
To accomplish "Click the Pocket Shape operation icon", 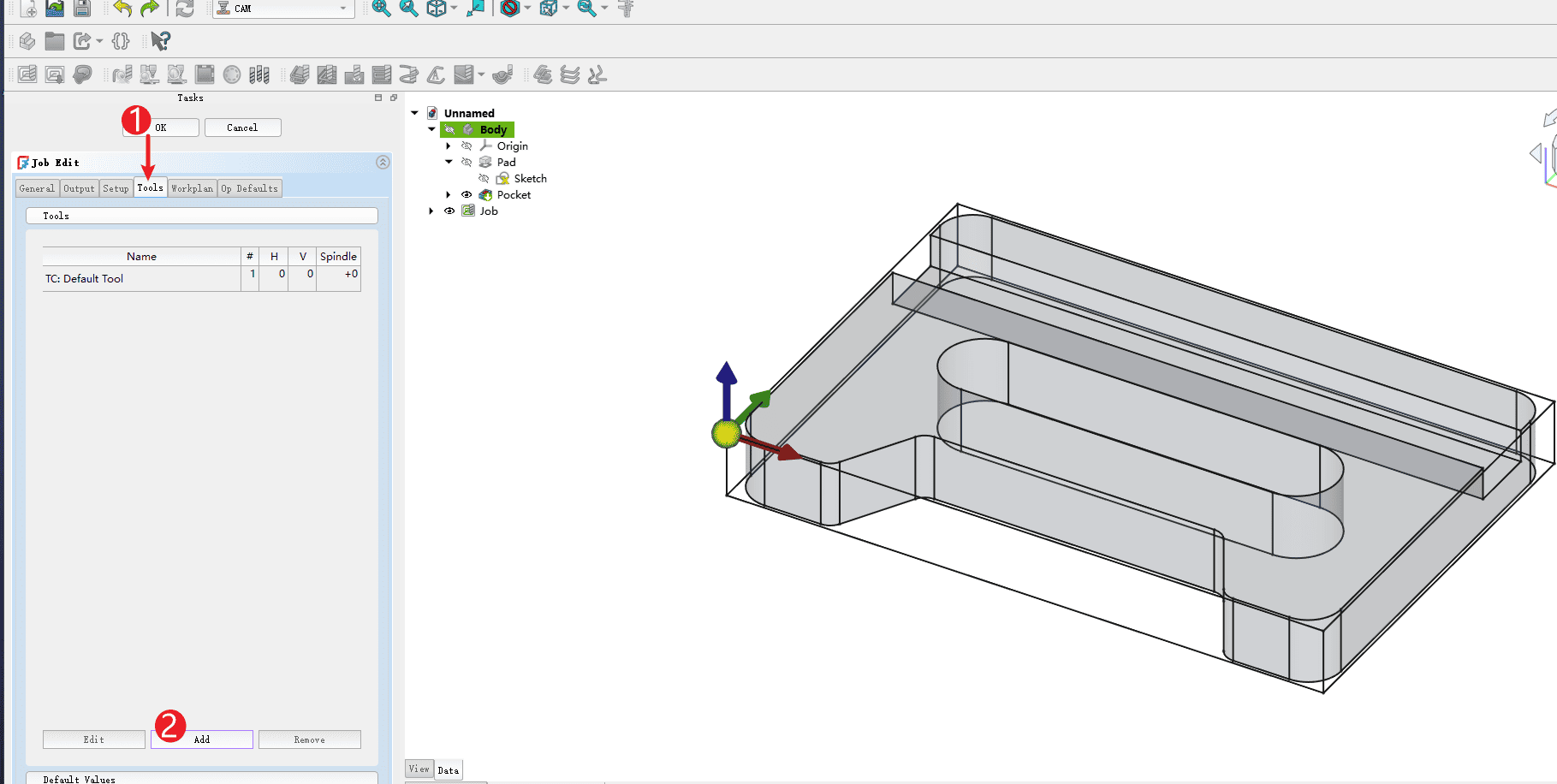I will pos(327,74).
